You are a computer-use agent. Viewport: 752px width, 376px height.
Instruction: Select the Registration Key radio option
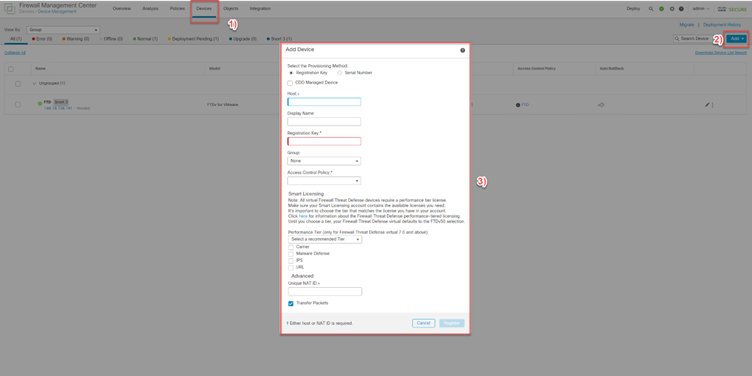click(x=291, y=72)
